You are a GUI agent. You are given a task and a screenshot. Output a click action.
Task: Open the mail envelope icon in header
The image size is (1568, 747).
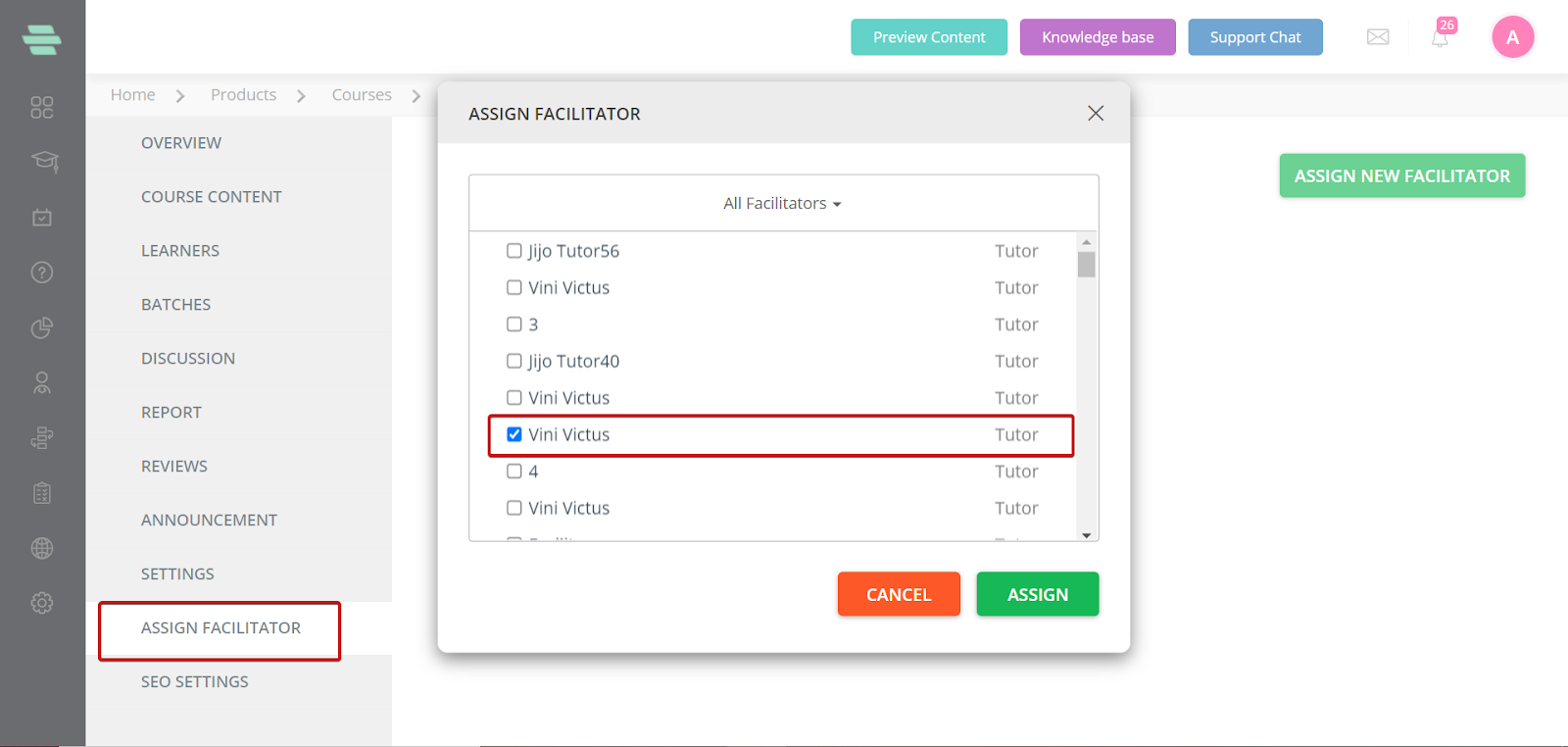1378,37
